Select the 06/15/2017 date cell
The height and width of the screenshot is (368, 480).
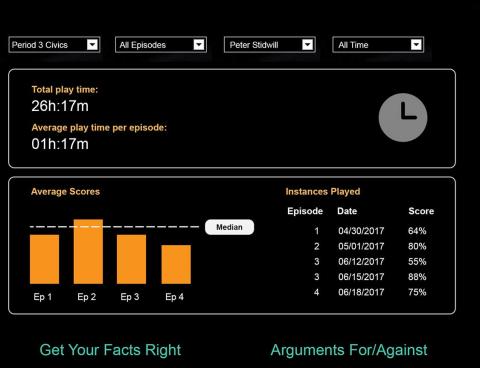coord(361,277)
